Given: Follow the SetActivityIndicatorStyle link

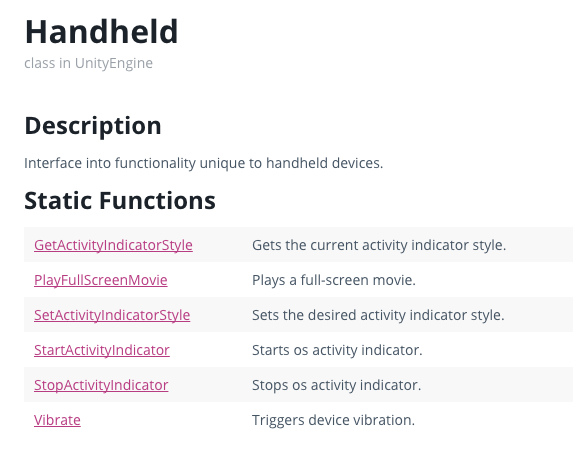Looking at the screenshot, I should click(x=112, y=315).
